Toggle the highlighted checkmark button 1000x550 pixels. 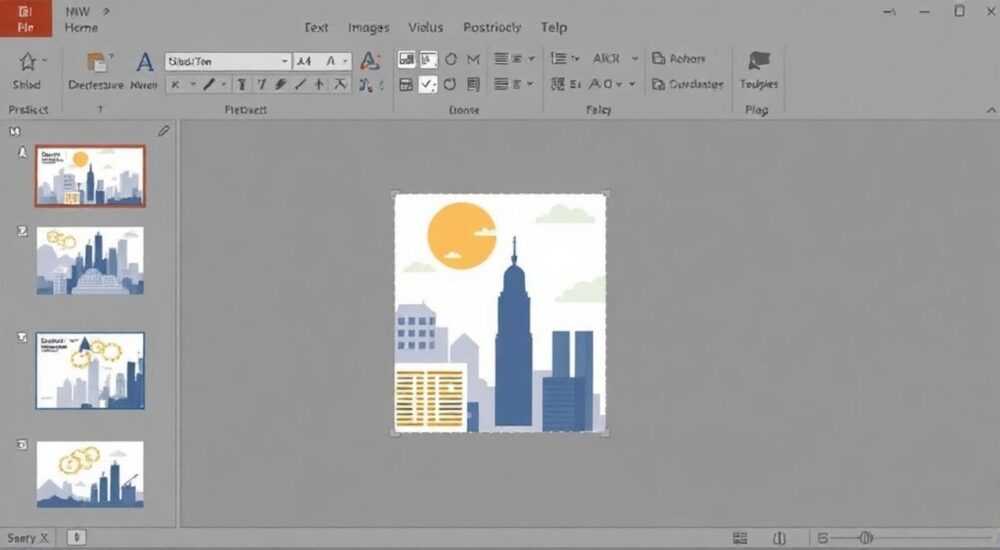click(428, 84)
